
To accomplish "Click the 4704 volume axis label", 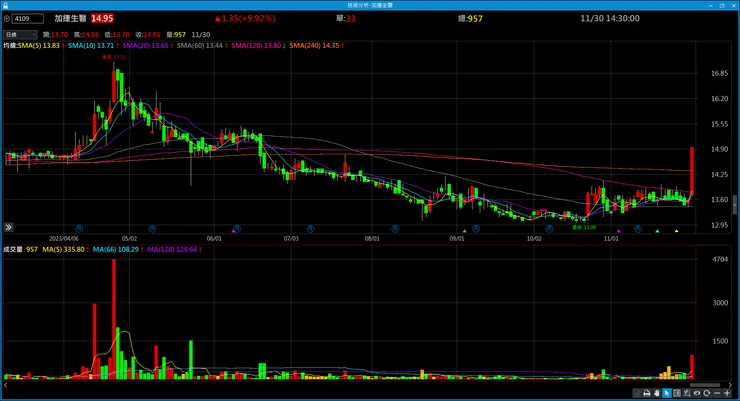I will [x=720, y=259].
